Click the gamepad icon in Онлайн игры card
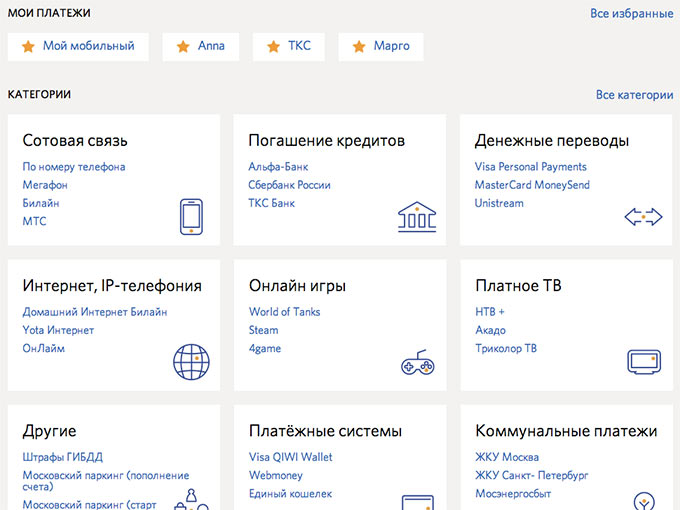 (x=418, y=362)
